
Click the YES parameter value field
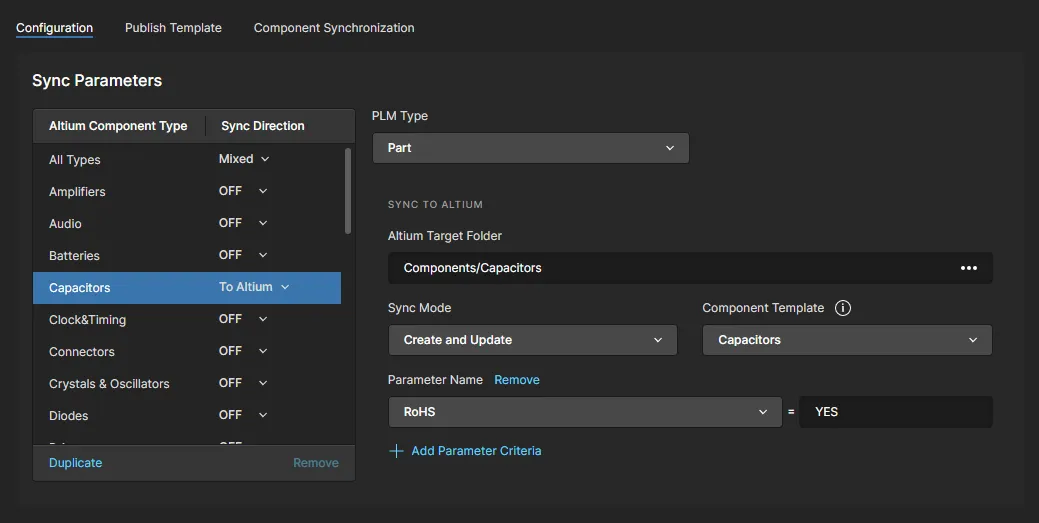(895, 412)
